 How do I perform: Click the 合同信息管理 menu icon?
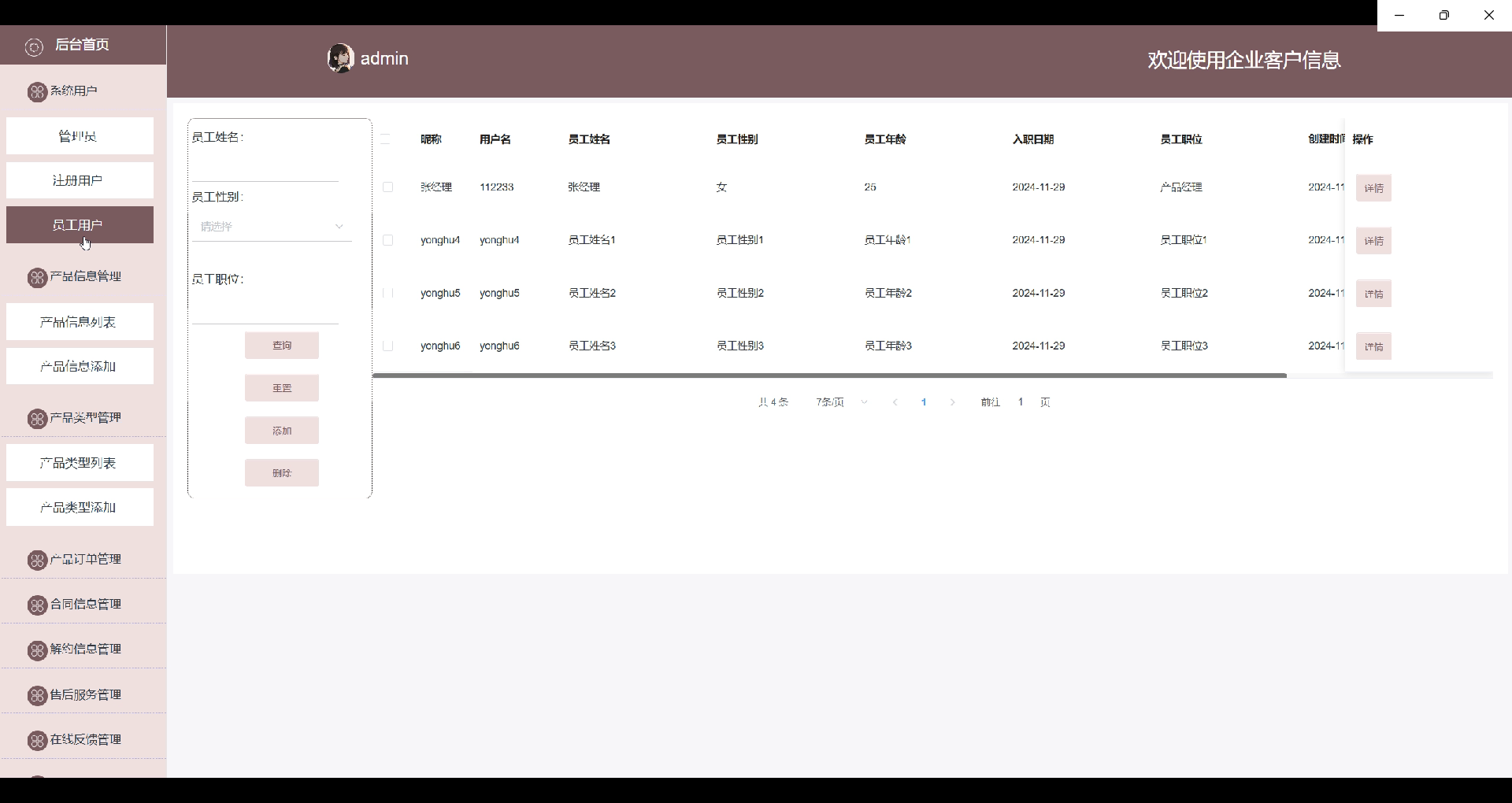[x=37, y=605]
